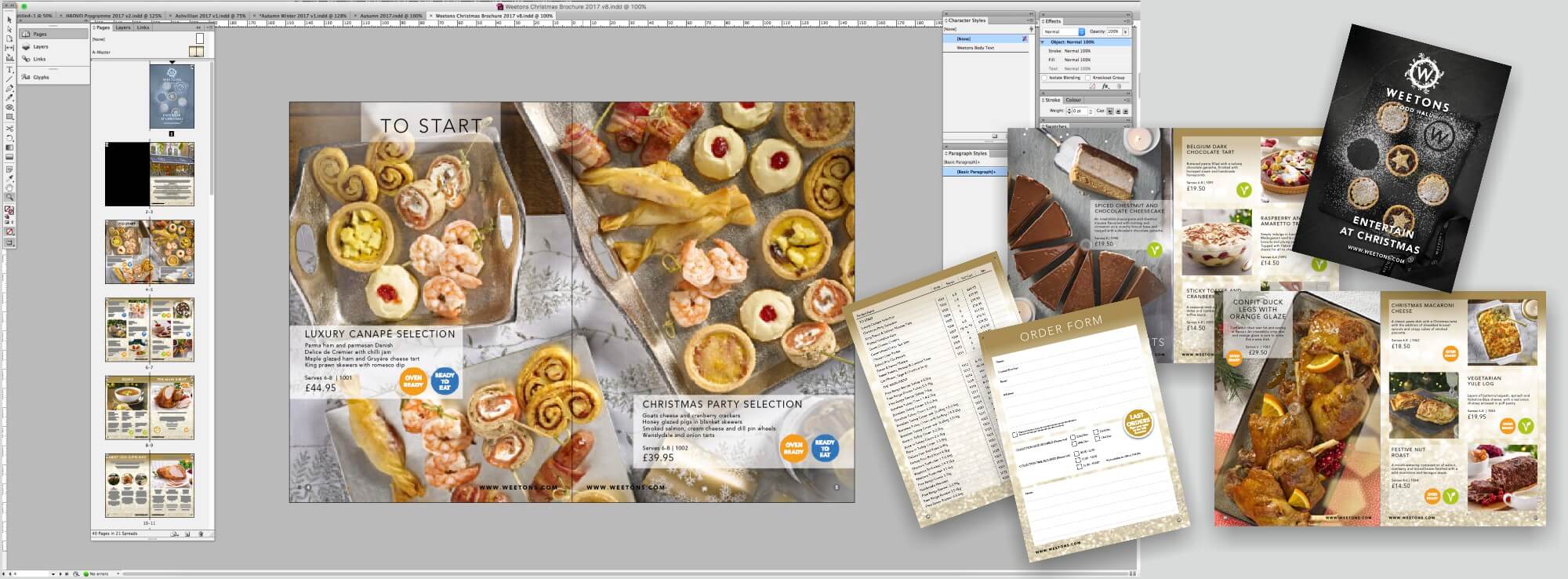Select the Hand tool

tap(9, 188)
